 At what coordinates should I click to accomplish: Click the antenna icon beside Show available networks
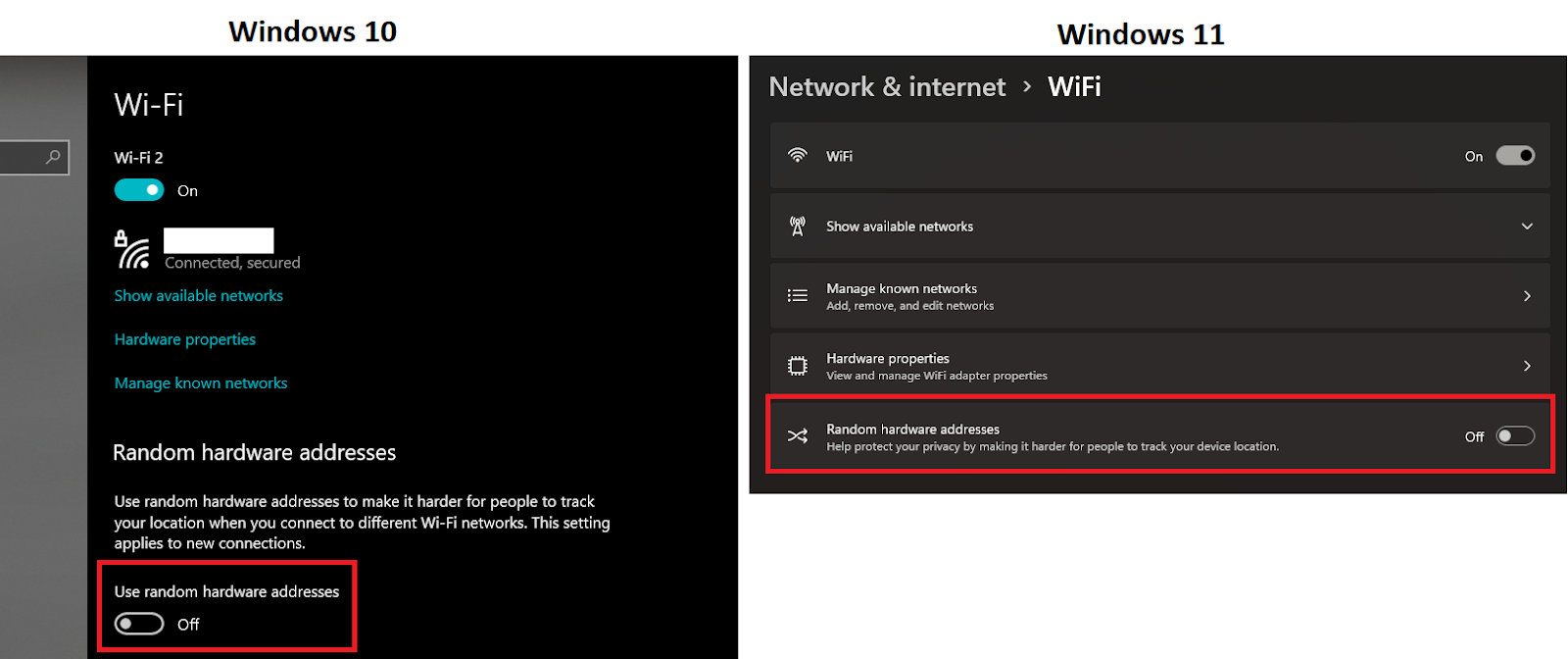coord(798,227)
